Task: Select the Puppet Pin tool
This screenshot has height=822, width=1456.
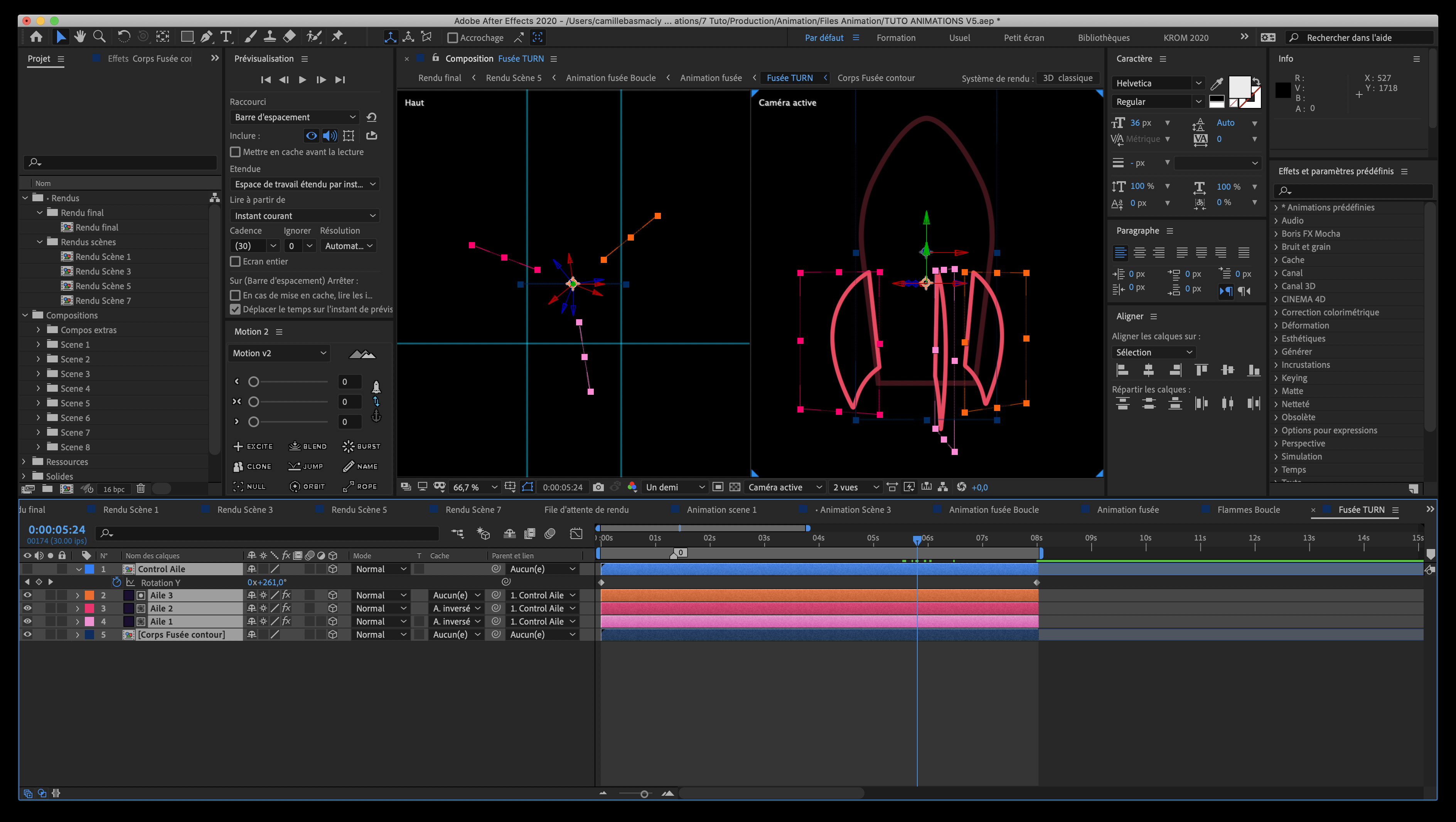Action: 337,37
